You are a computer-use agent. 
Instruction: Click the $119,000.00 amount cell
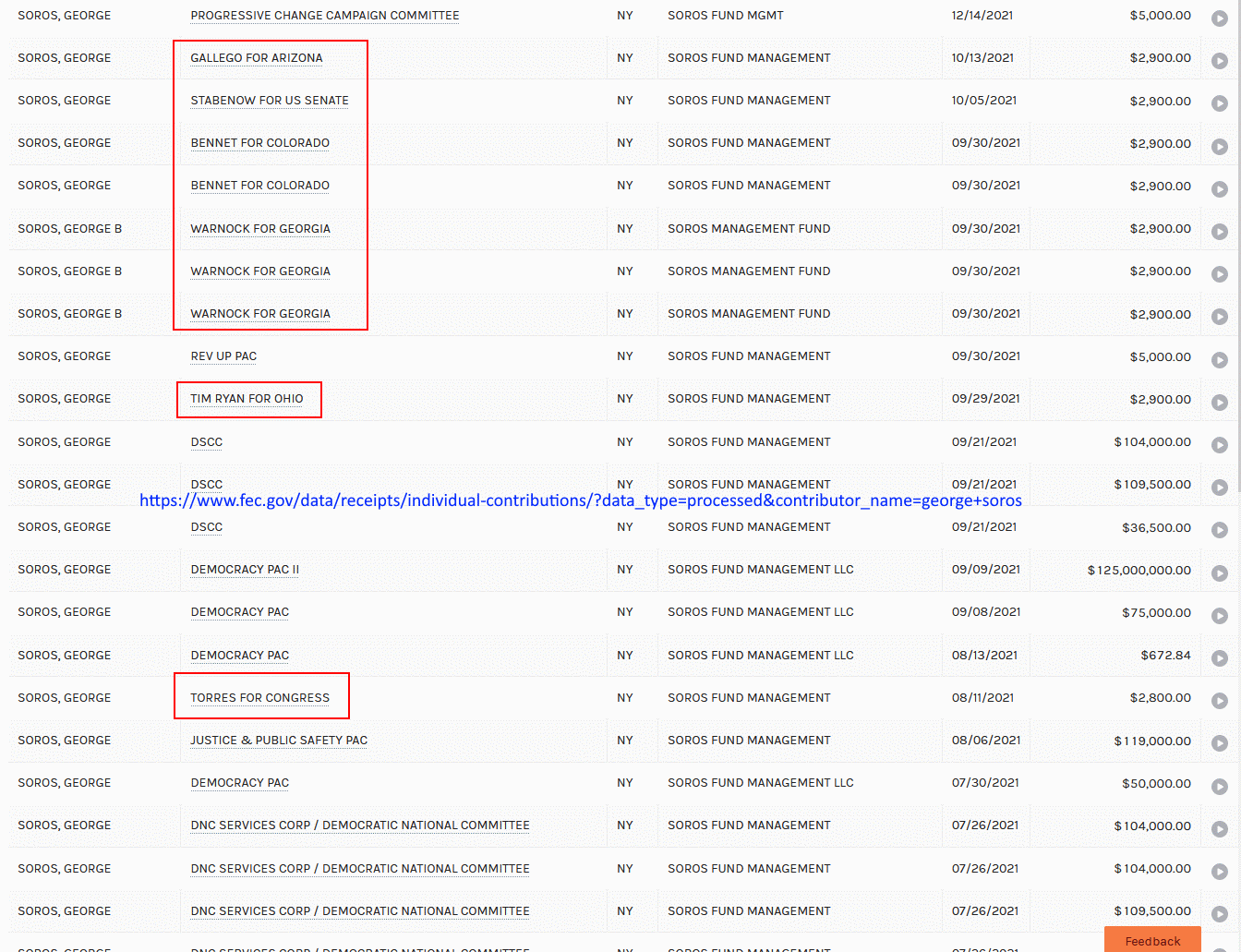(x=1152, y=741)
